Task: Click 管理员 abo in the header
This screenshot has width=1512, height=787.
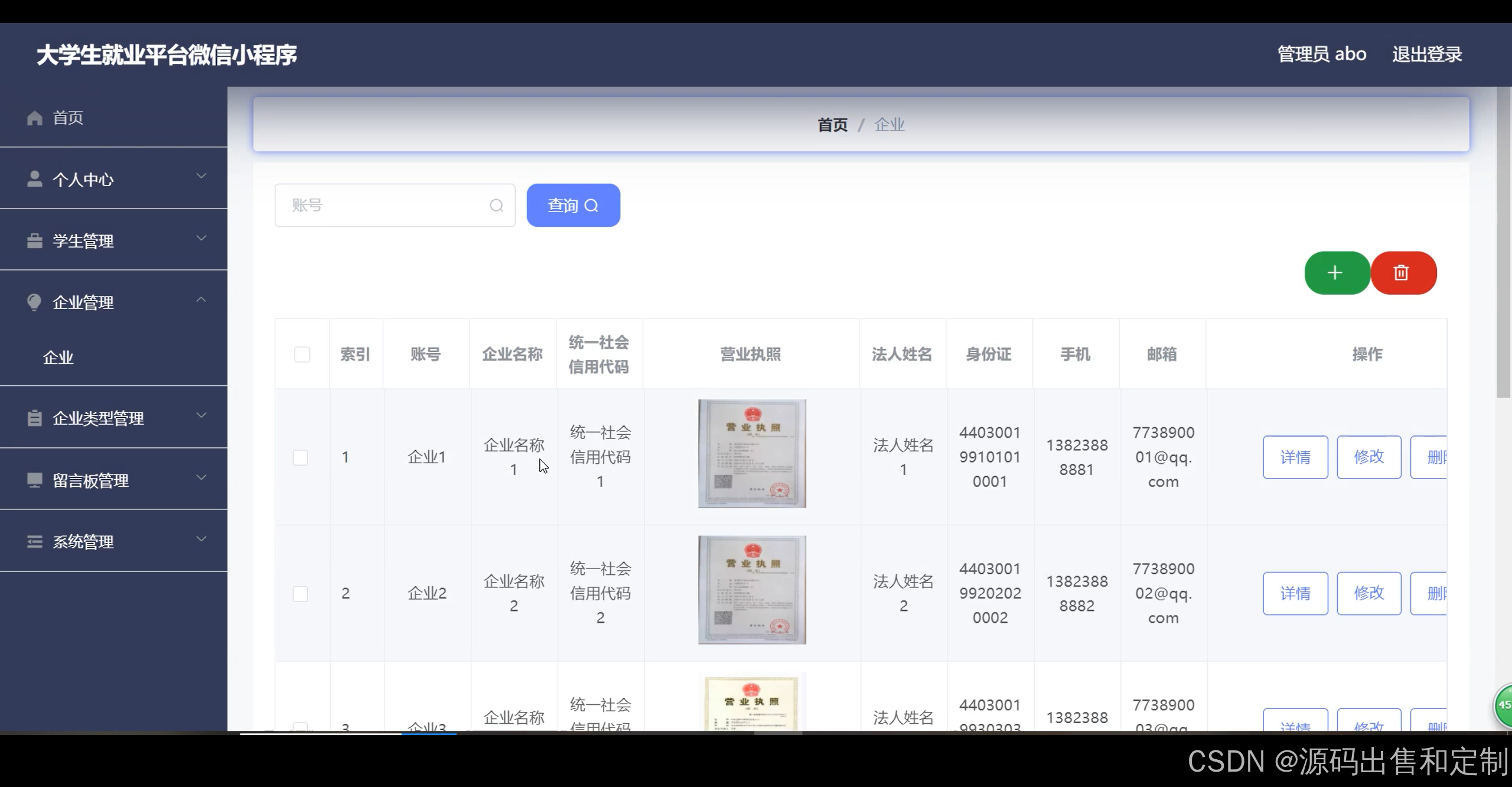Action: click(1322, 54)
